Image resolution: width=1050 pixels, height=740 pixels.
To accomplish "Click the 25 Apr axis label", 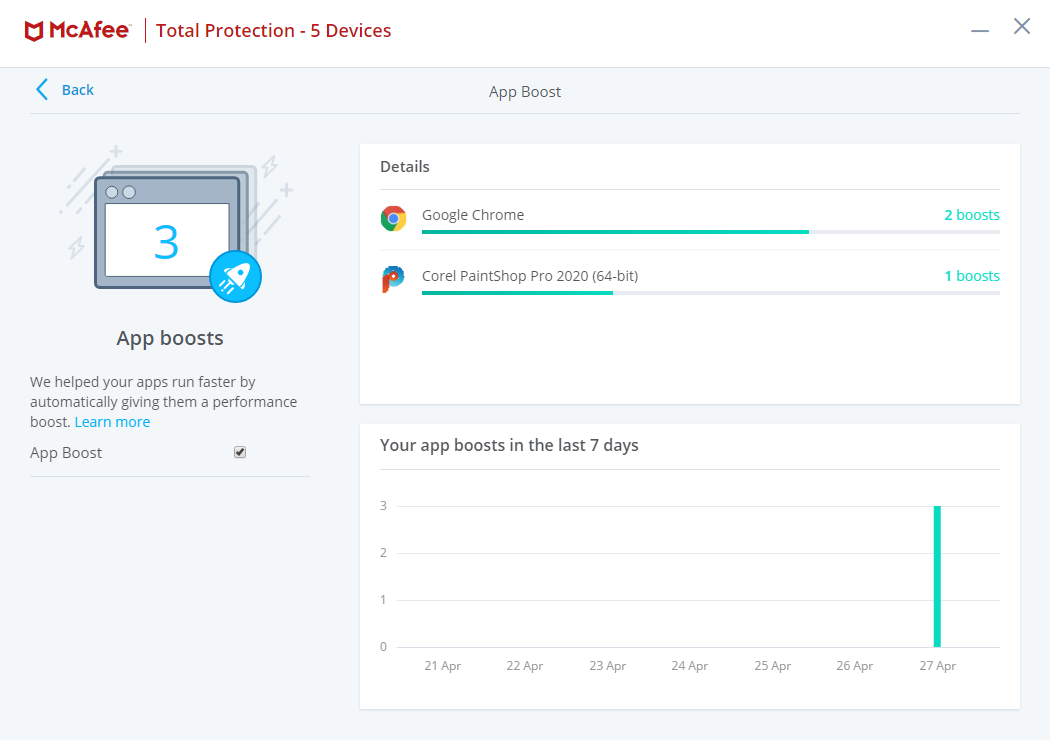I will click(x=773, y=666).
